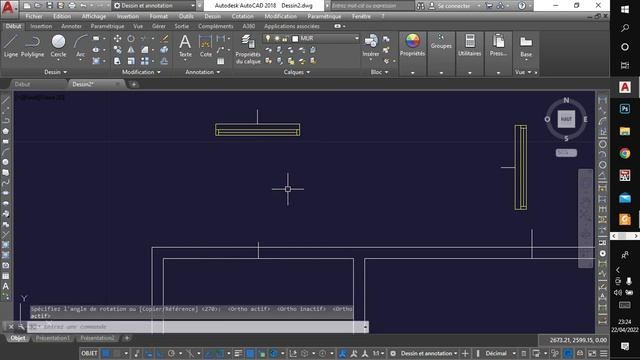640x360 pixels.
Task: Choose the Mirror tool in Modification
Action: [131, 50]
